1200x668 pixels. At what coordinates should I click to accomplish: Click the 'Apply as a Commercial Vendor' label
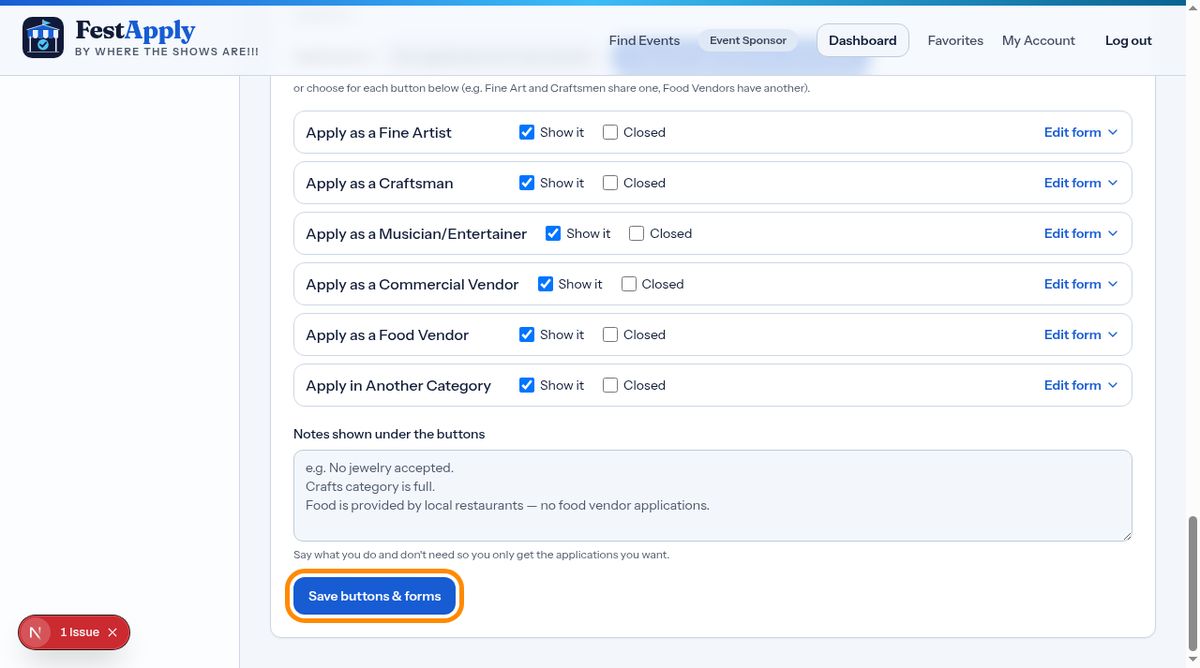412,284
